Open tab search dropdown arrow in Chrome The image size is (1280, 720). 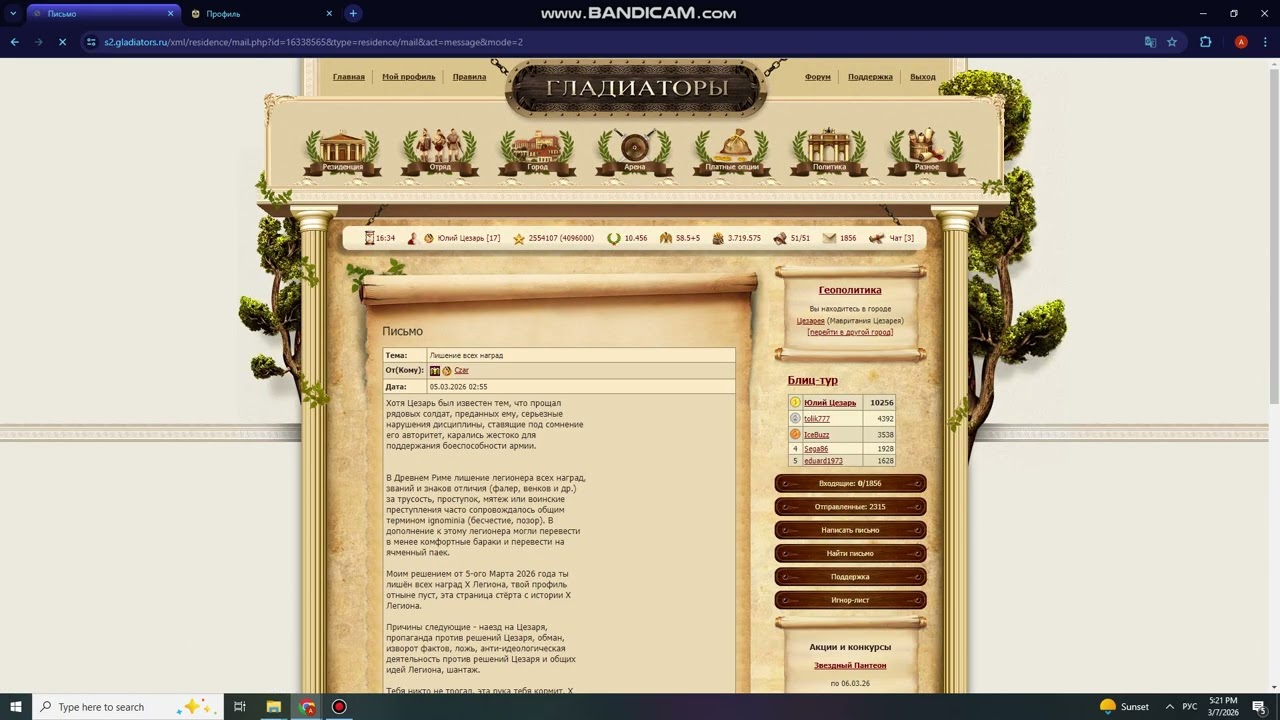click(13, 13)
